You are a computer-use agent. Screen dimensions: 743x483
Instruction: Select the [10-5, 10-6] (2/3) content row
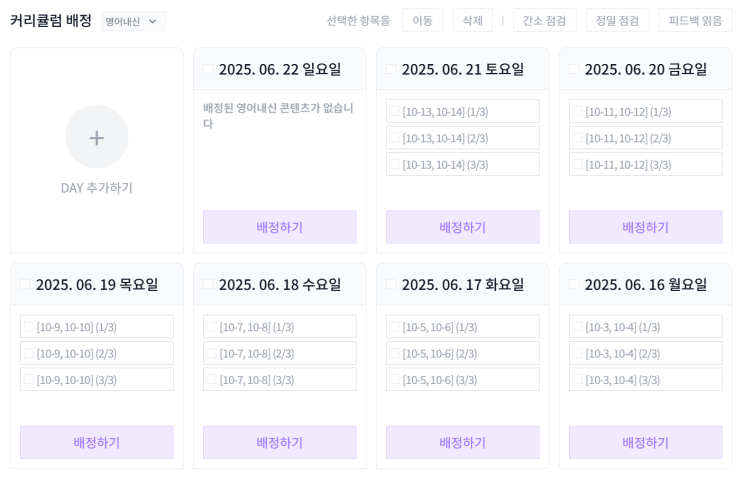(462, 353)
